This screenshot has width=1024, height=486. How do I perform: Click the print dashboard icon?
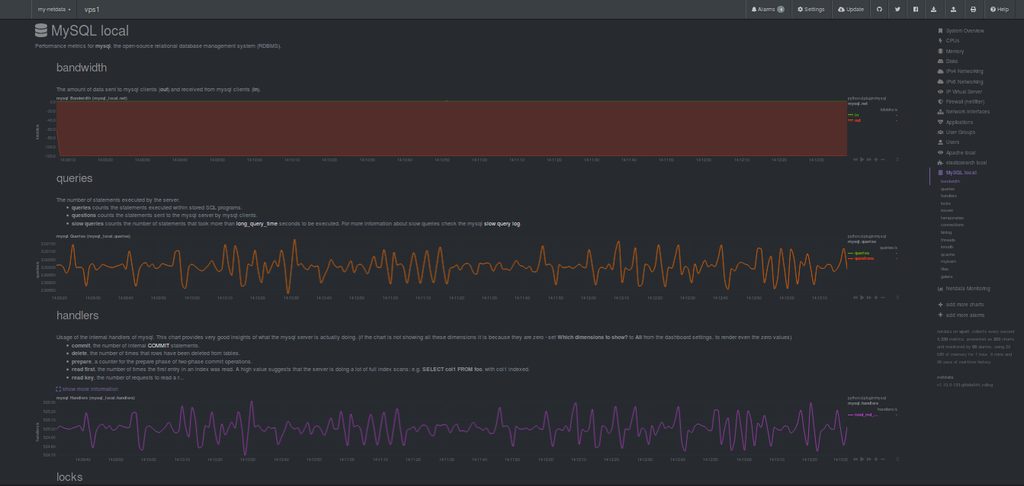973,9
